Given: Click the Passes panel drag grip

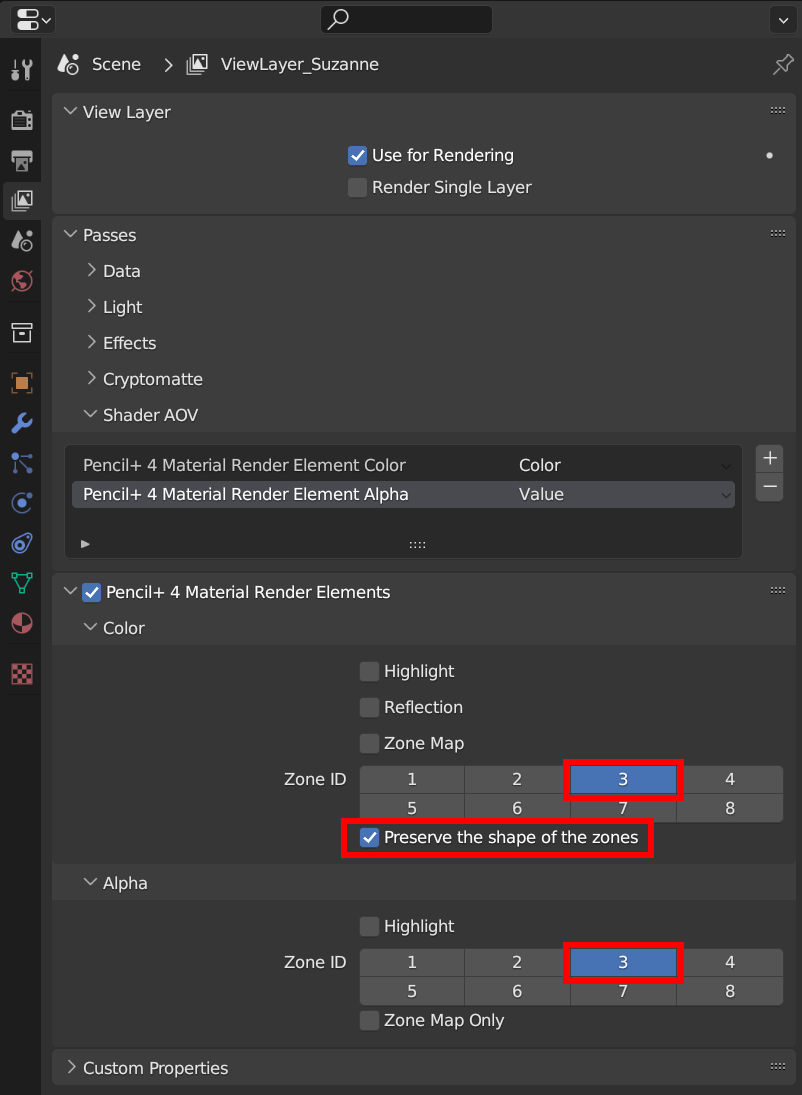Looking at the screenshot, I should [778, 233].
